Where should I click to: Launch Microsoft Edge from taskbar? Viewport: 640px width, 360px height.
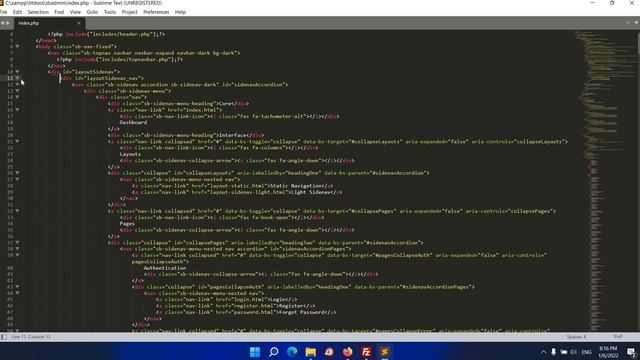click(292, 352)
